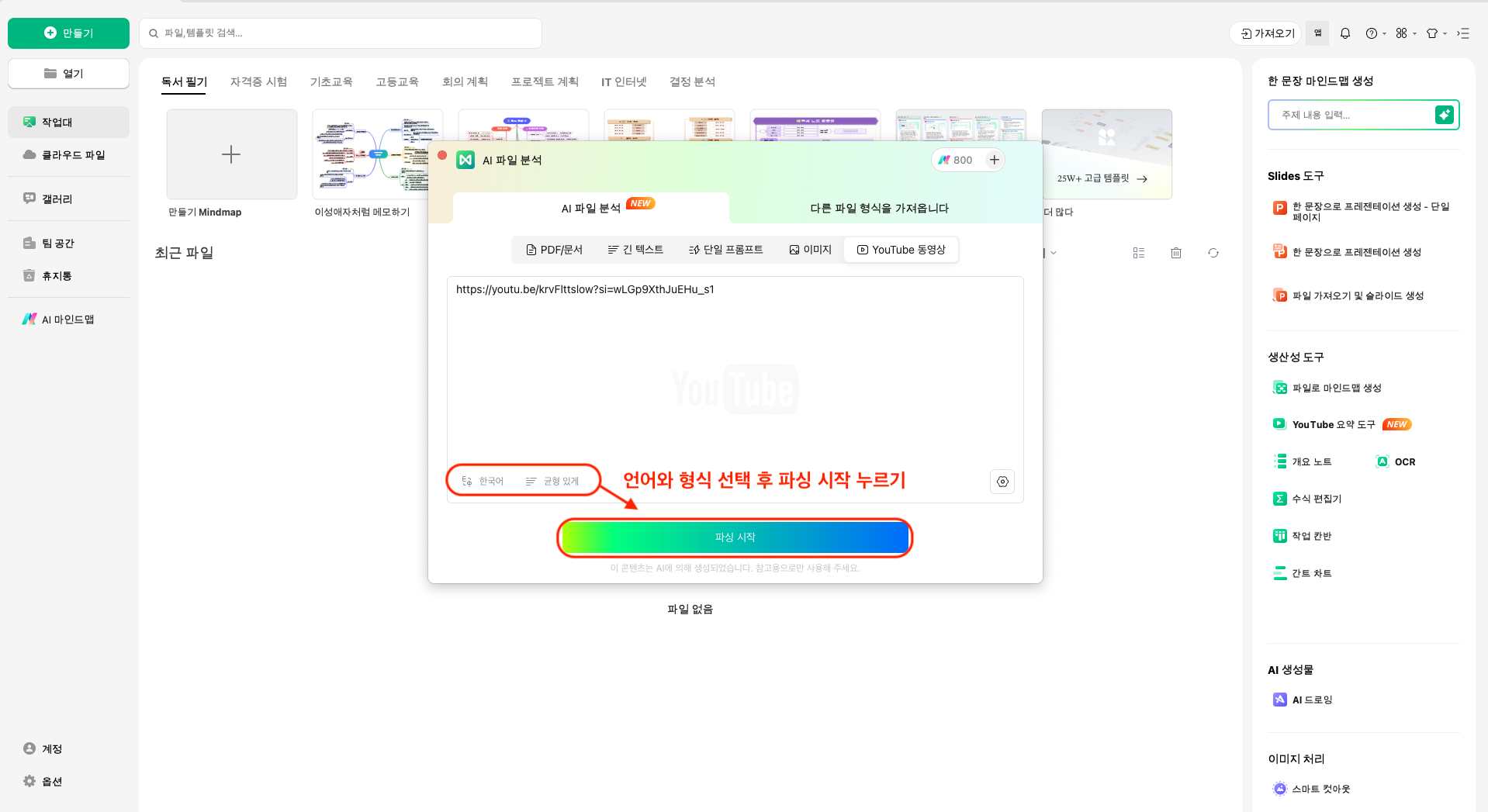The image size is (1488, 812).
Task: Refresh the recent files list
Action: (x=1213, y=252)
